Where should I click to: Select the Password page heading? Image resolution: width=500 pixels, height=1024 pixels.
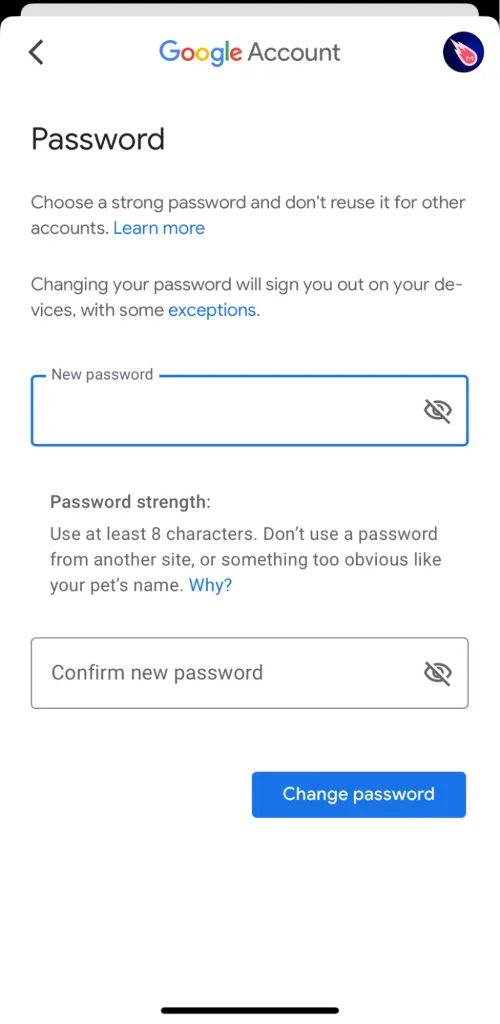[x=98, y=139]
